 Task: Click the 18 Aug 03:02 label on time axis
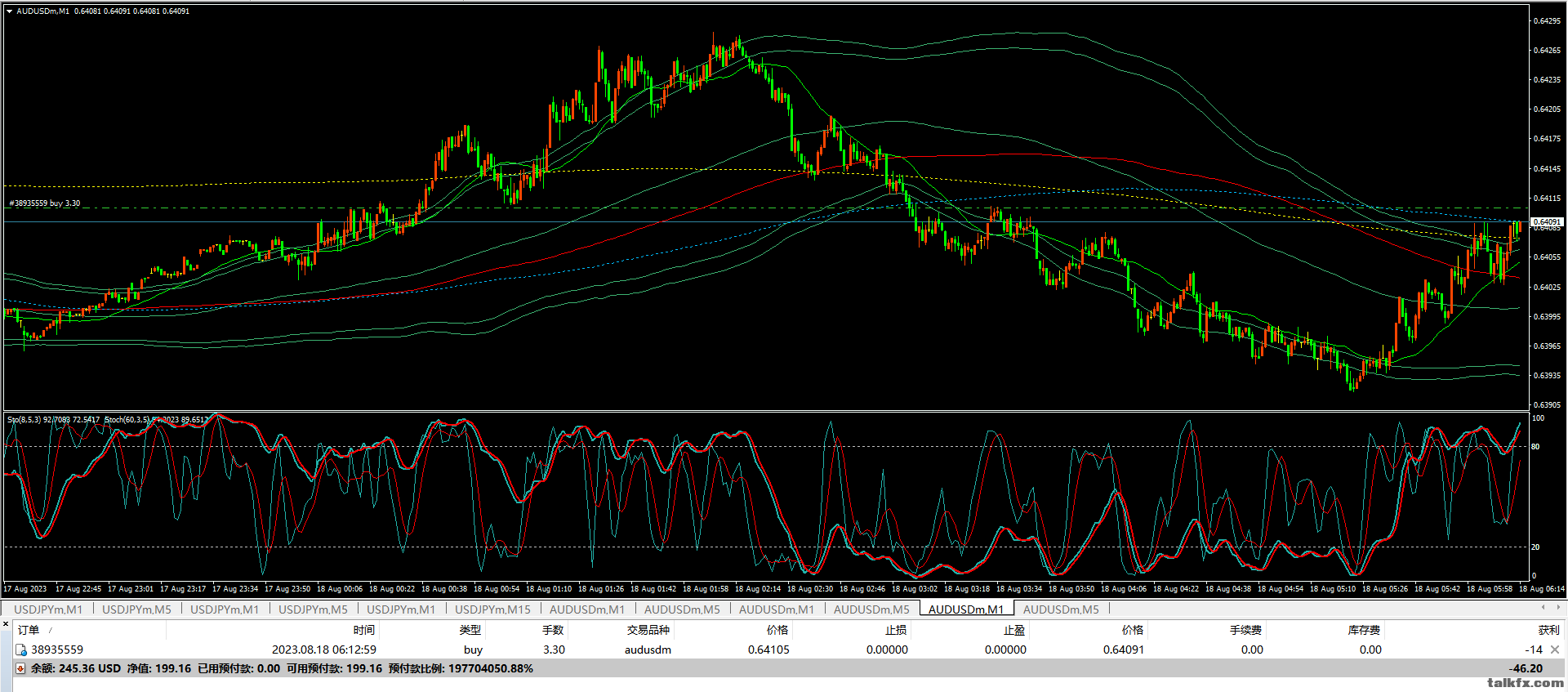[915, 588]
